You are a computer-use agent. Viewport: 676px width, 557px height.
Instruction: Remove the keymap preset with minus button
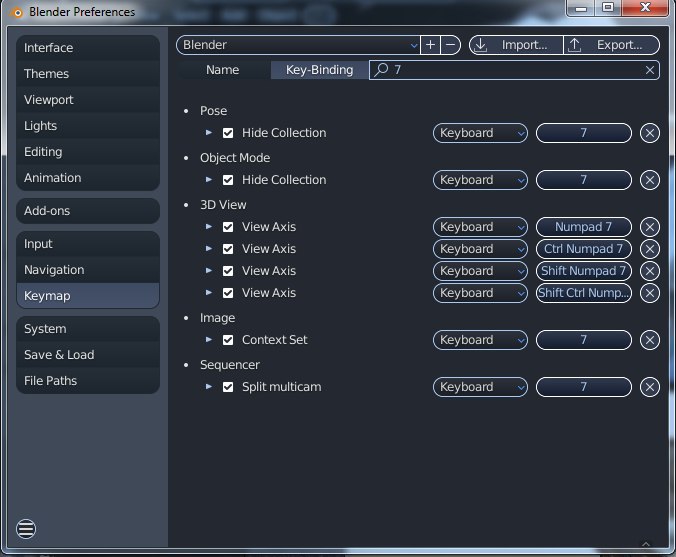(x=451, y=45)
